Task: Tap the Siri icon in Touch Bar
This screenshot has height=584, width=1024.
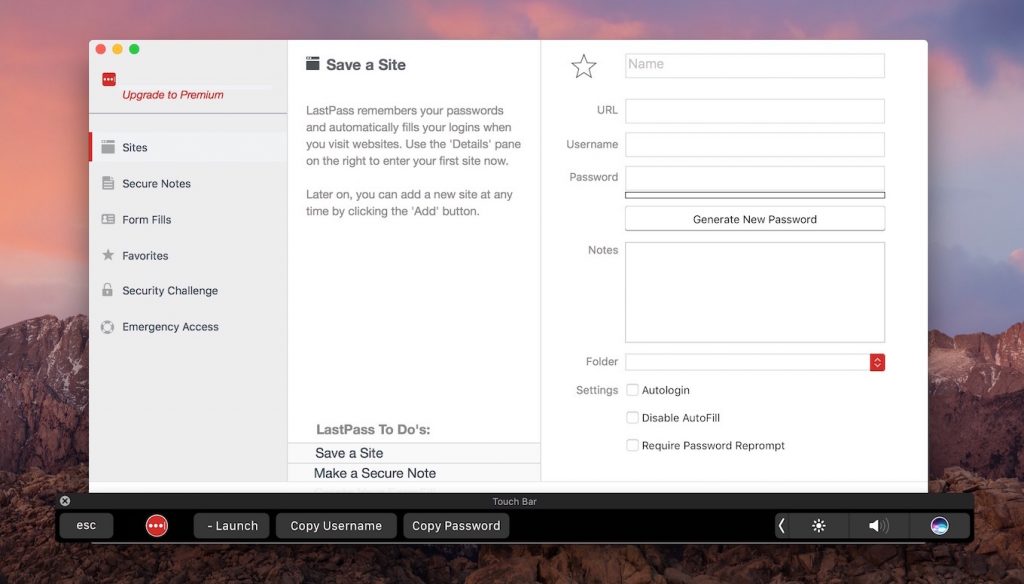Action: (939, 526)
